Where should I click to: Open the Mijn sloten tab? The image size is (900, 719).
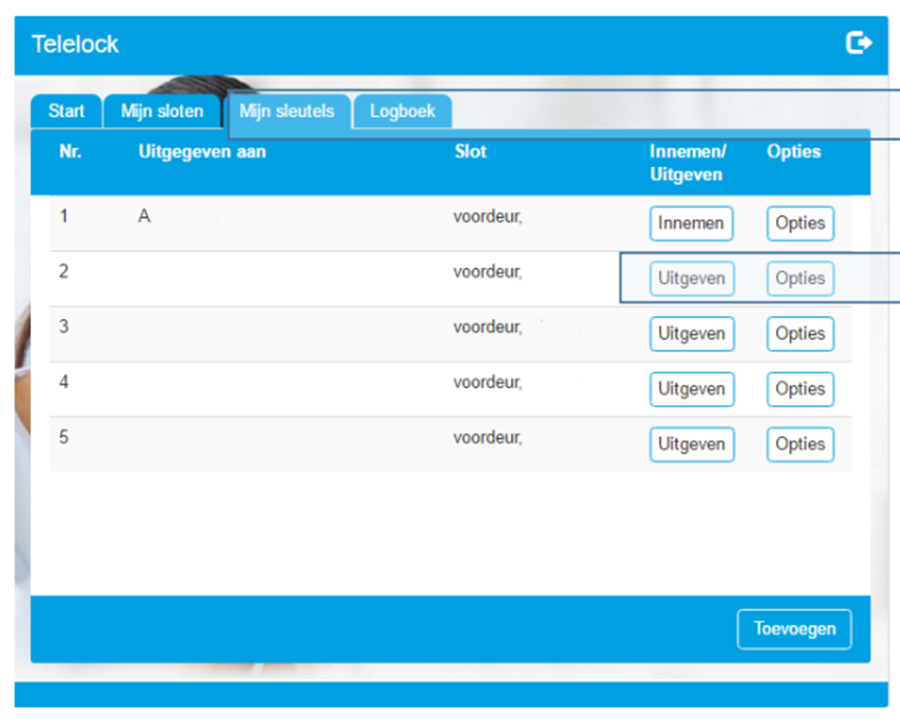pyautogui.click(x=162, y=111)
